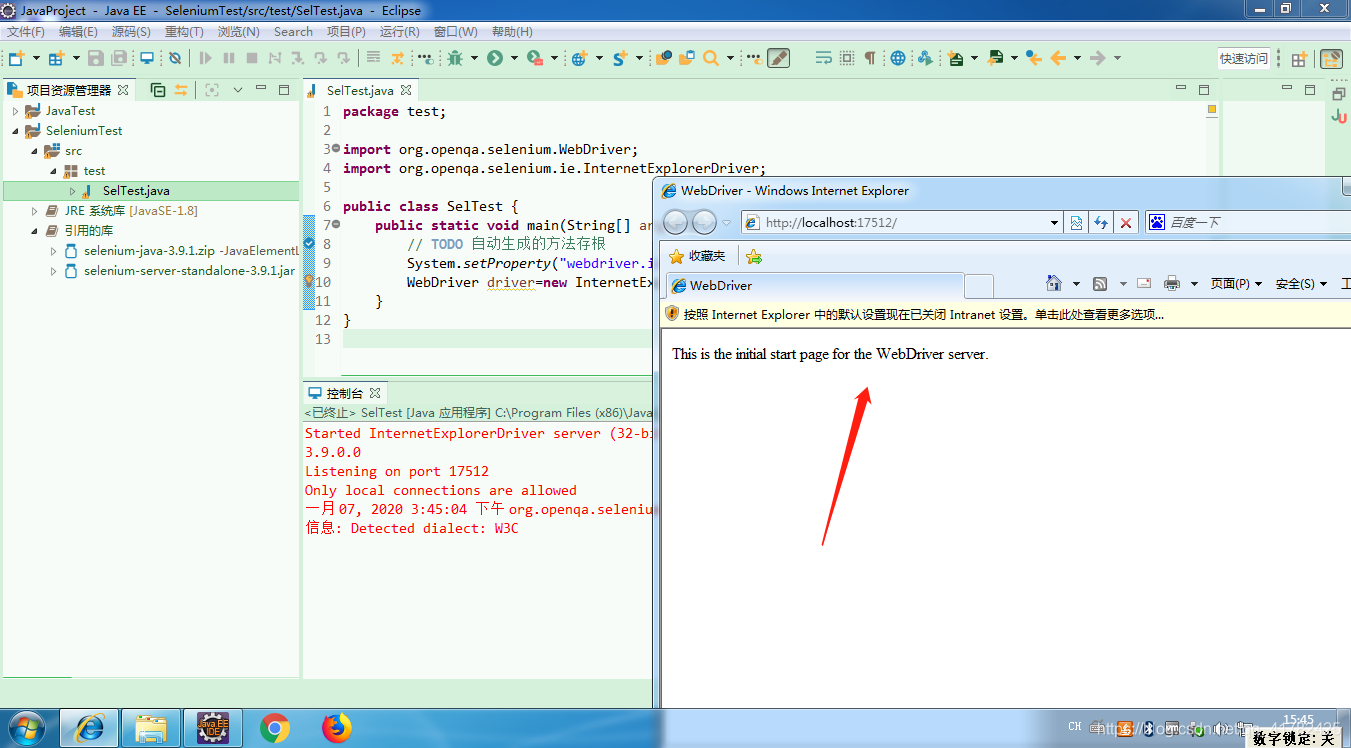Open the Back navigation history dropdown

(1077, 58)
